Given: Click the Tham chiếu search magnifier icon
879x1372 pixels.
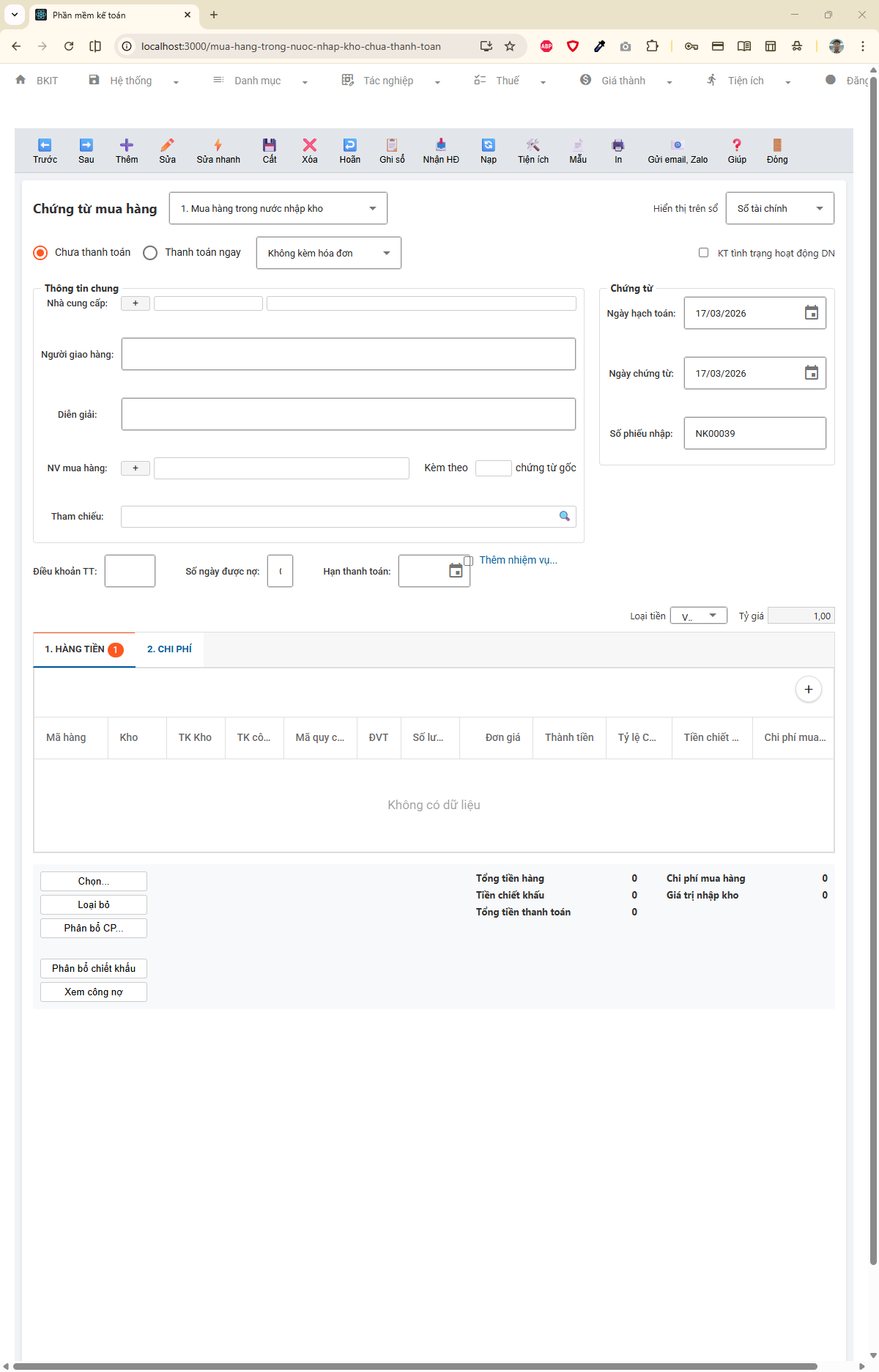Looking at the screenshot, I should tap(564, 517).
